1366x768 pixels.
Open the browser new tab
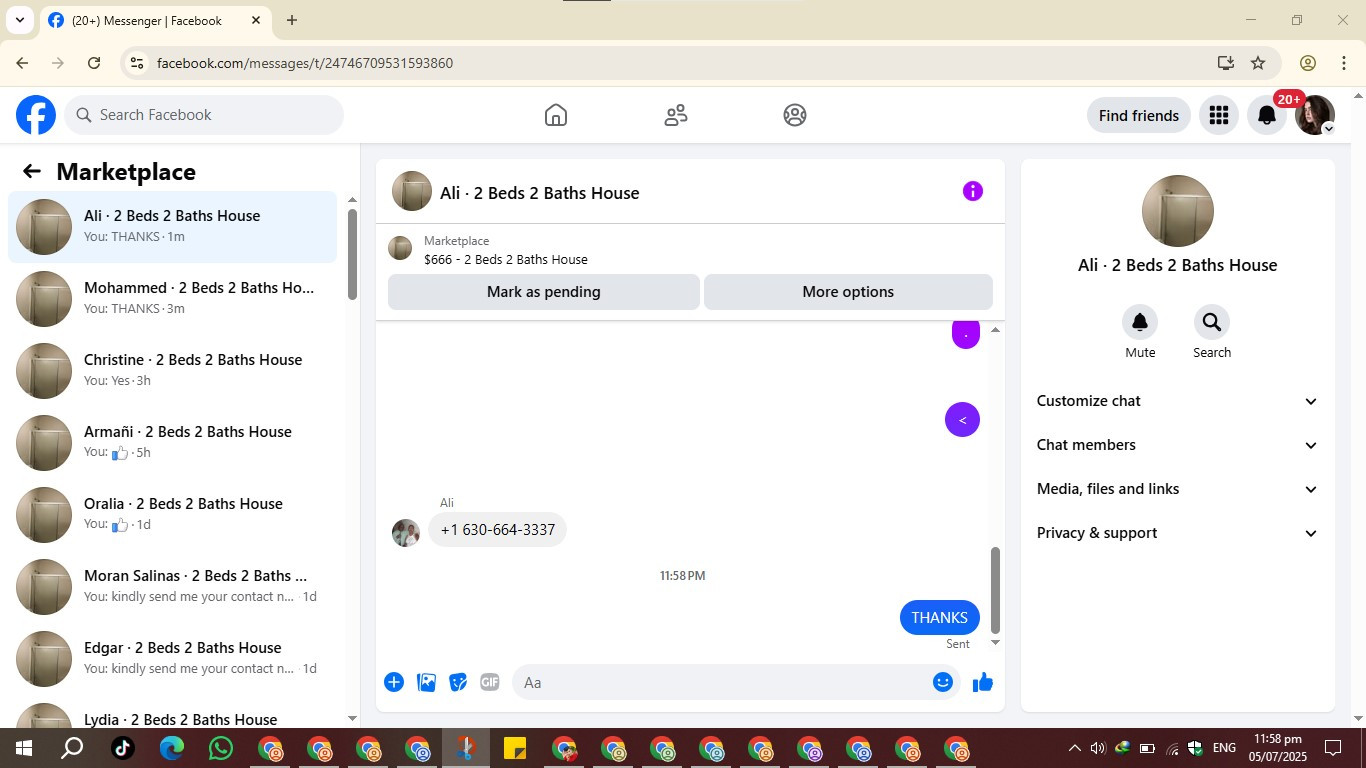(x=292, y=20)
